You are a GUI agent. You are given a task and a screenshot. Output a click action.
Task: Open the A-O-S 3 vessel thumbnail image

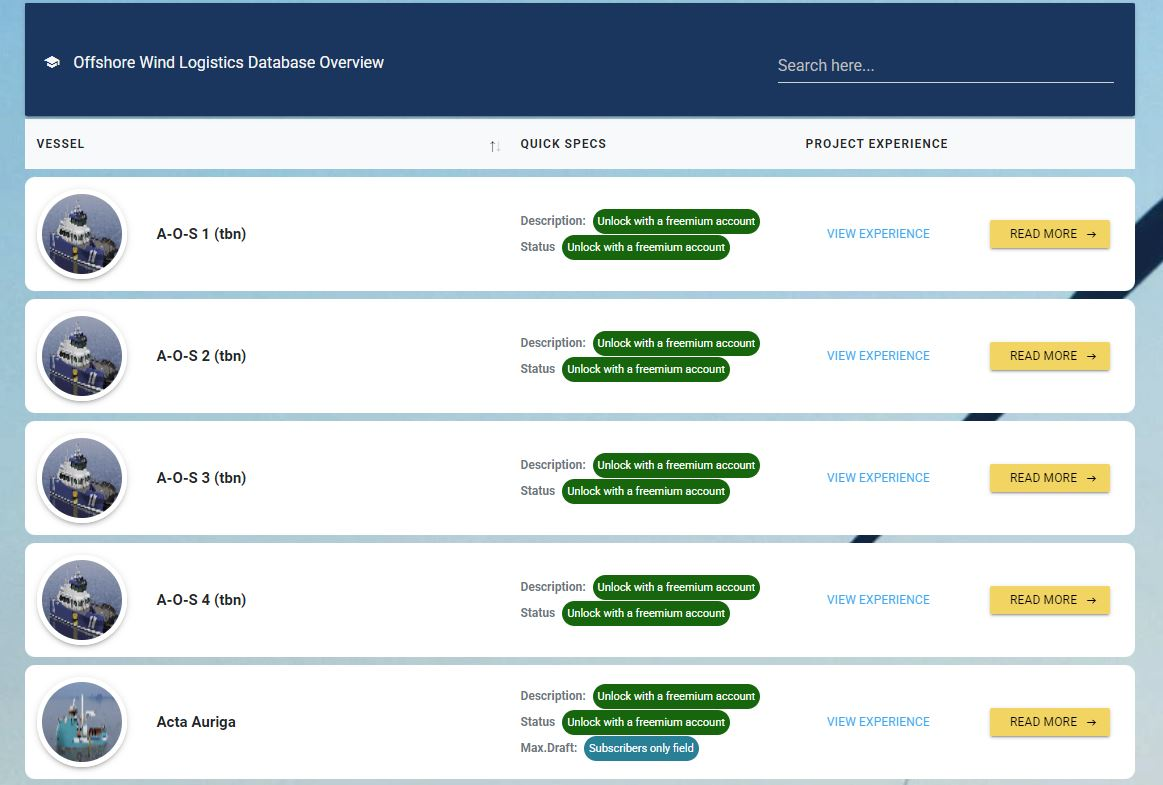82,477
